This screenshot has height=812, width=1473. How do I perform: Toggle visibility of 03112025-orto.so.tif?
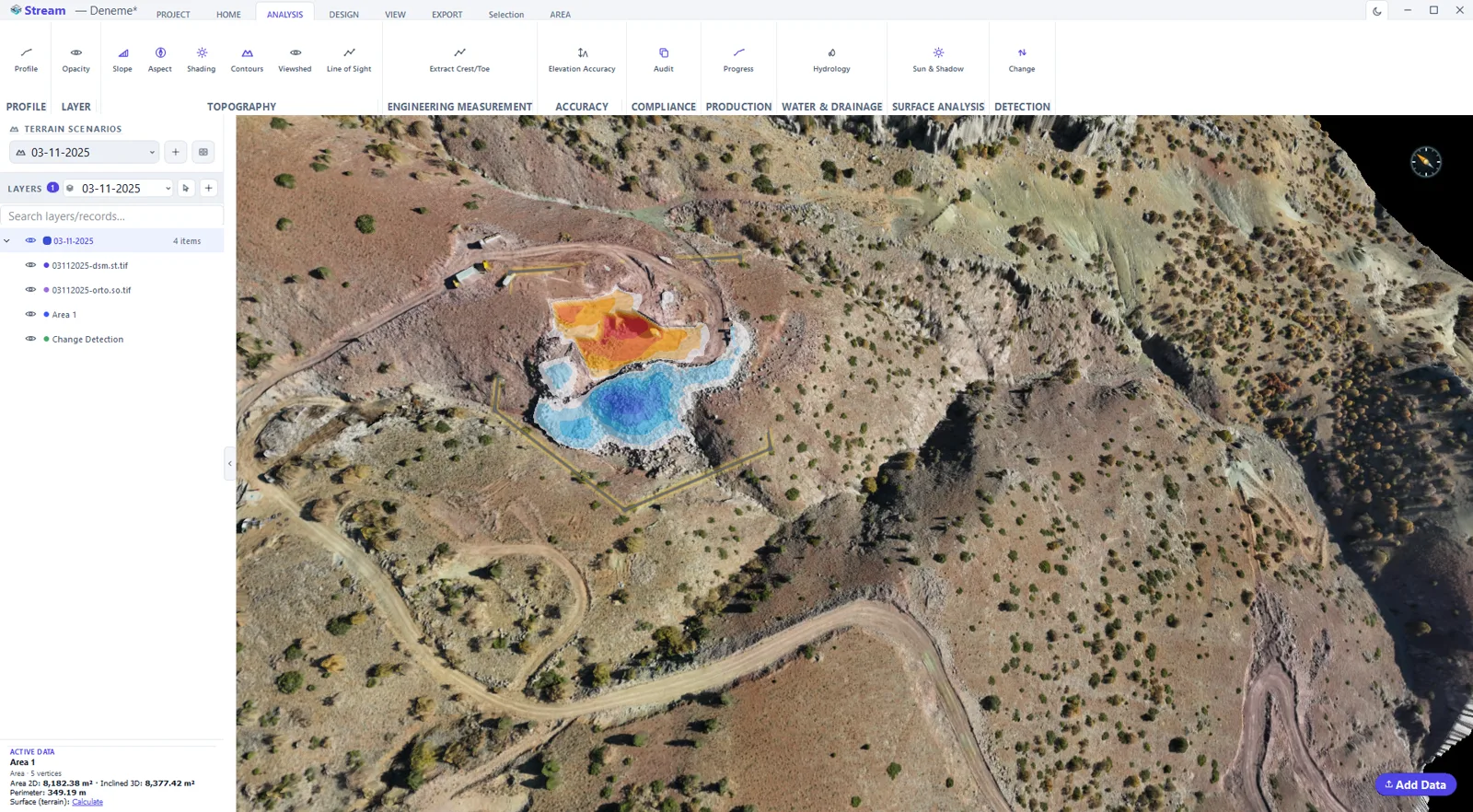click(x=30, y=289)
